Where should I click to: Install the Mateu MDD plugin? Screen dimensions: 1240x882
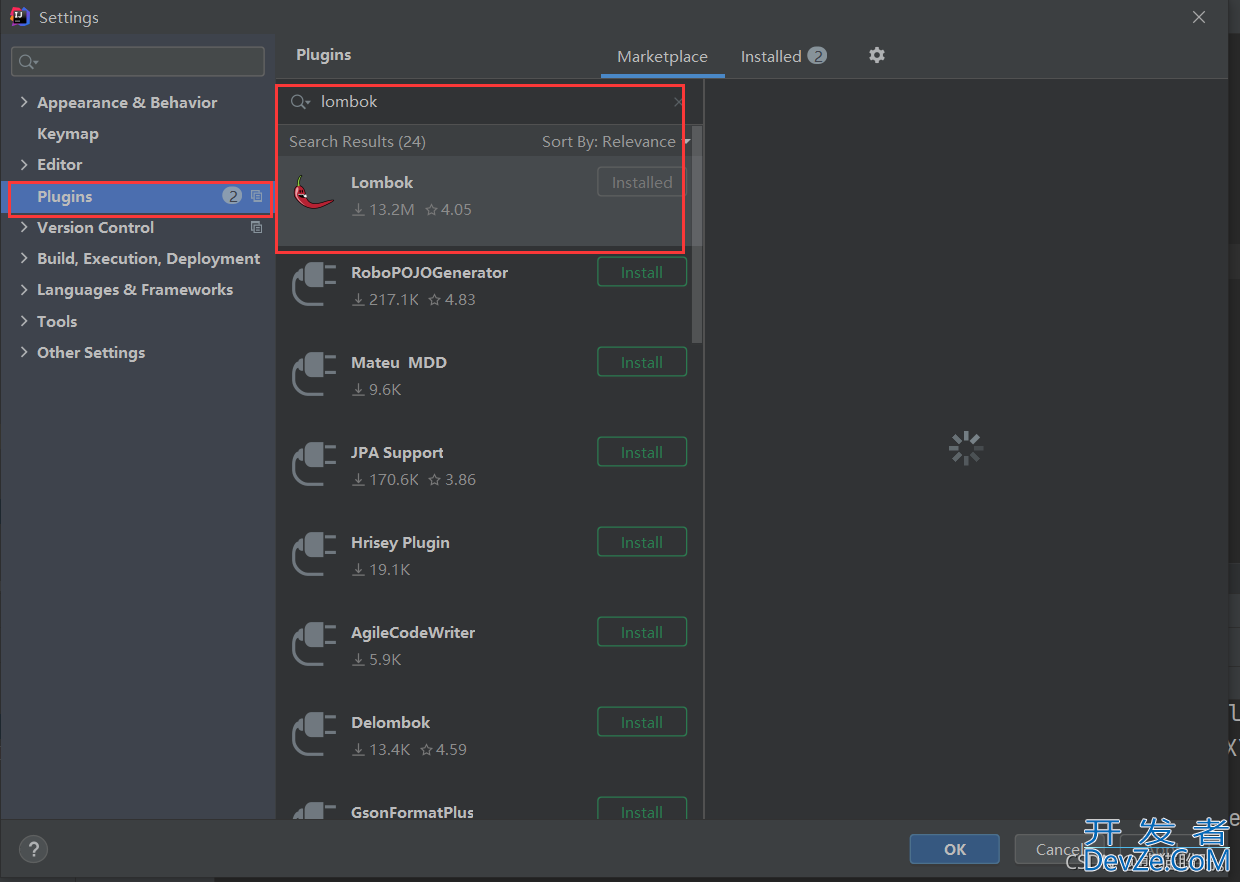(642, 362)
